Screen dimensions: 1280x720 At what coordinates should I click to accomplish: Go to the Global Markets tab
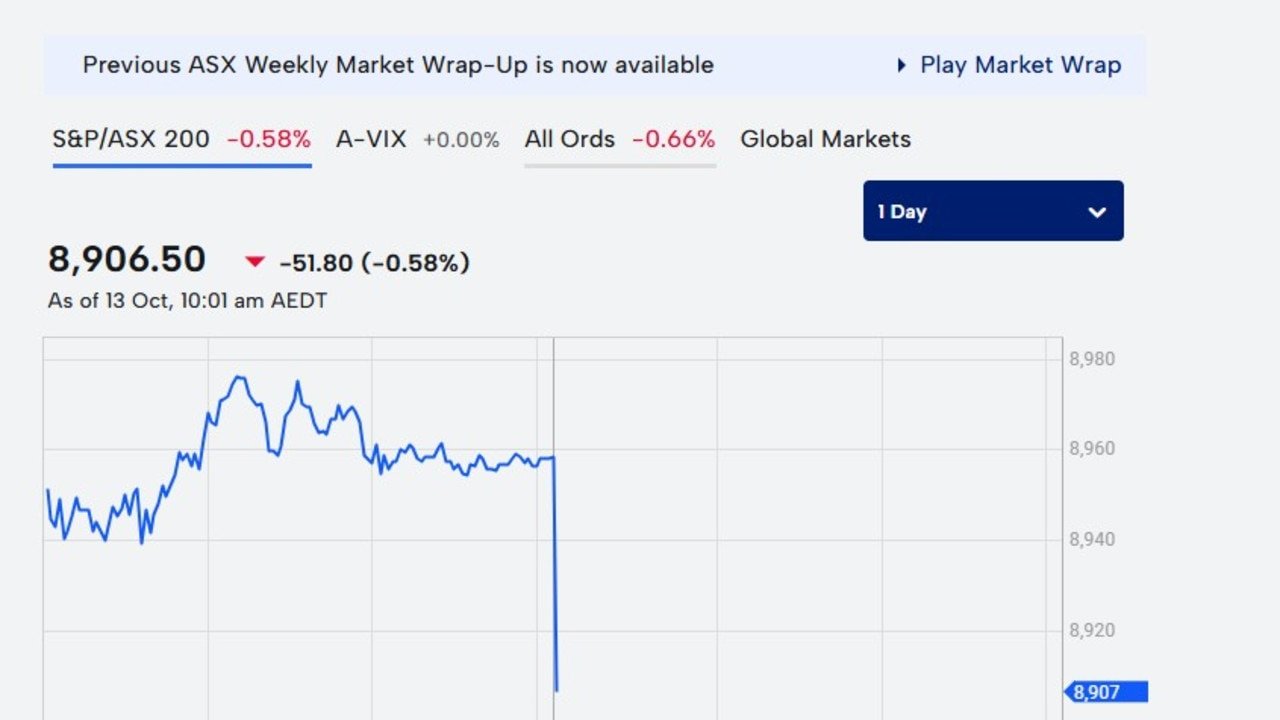[825, 139]
